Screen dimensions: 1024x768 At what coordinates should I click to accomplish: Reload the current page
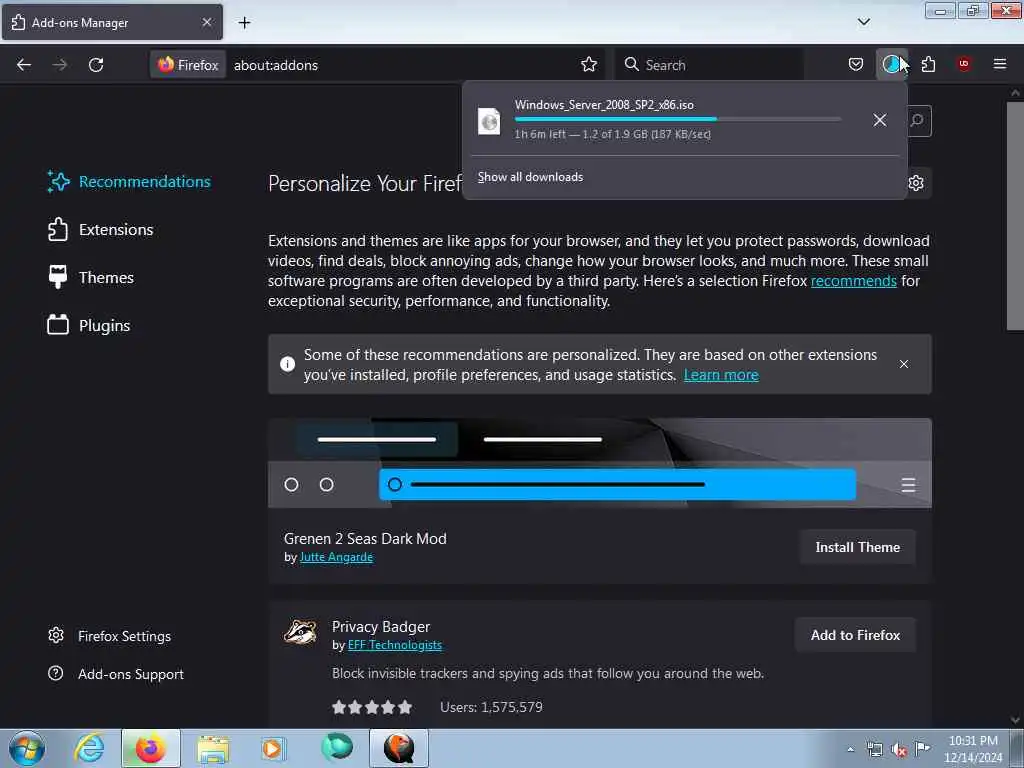click(96, 65)
